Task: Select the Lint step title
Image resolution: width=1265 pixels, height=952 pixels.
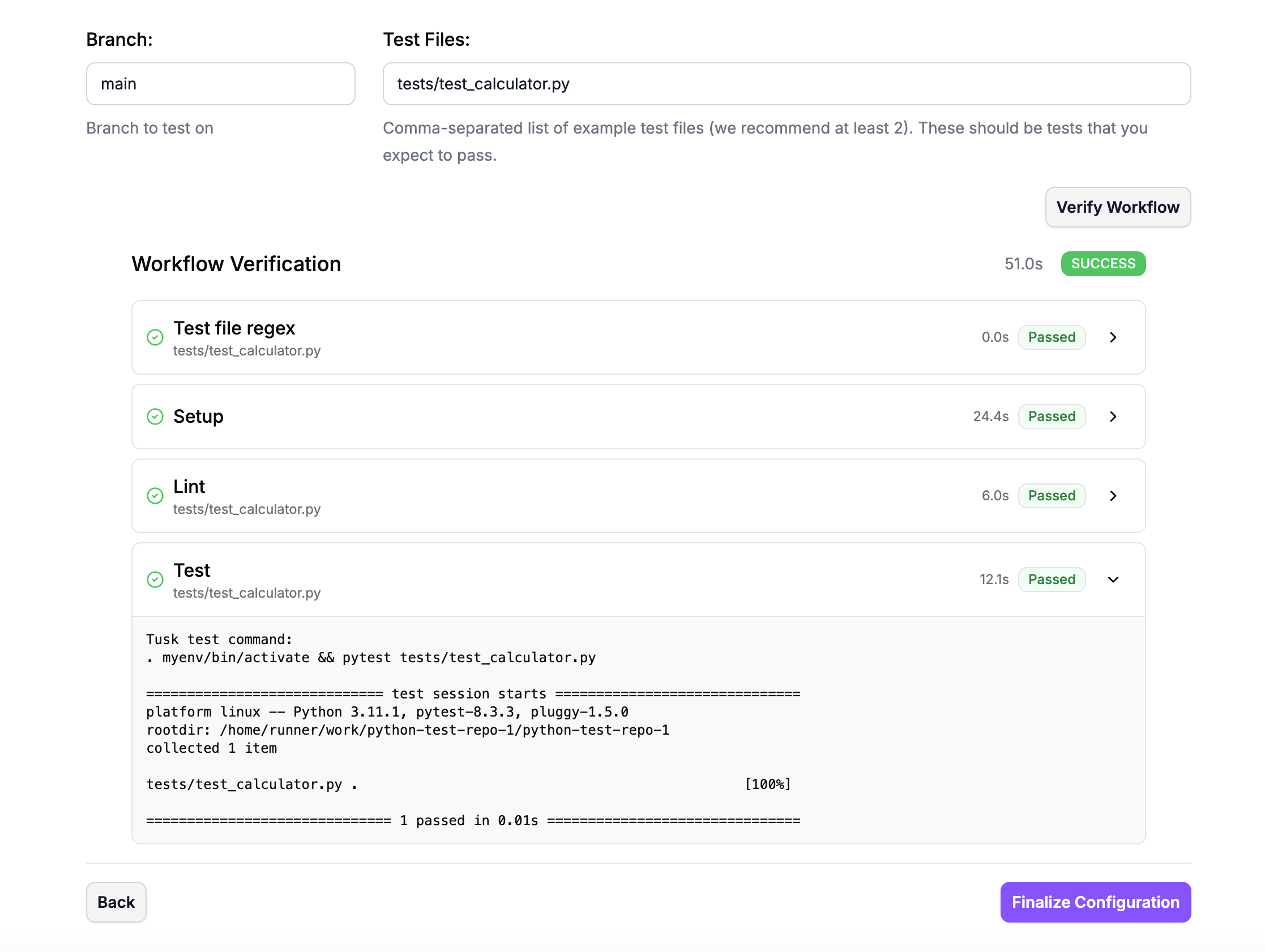Action: click(189, 487)
